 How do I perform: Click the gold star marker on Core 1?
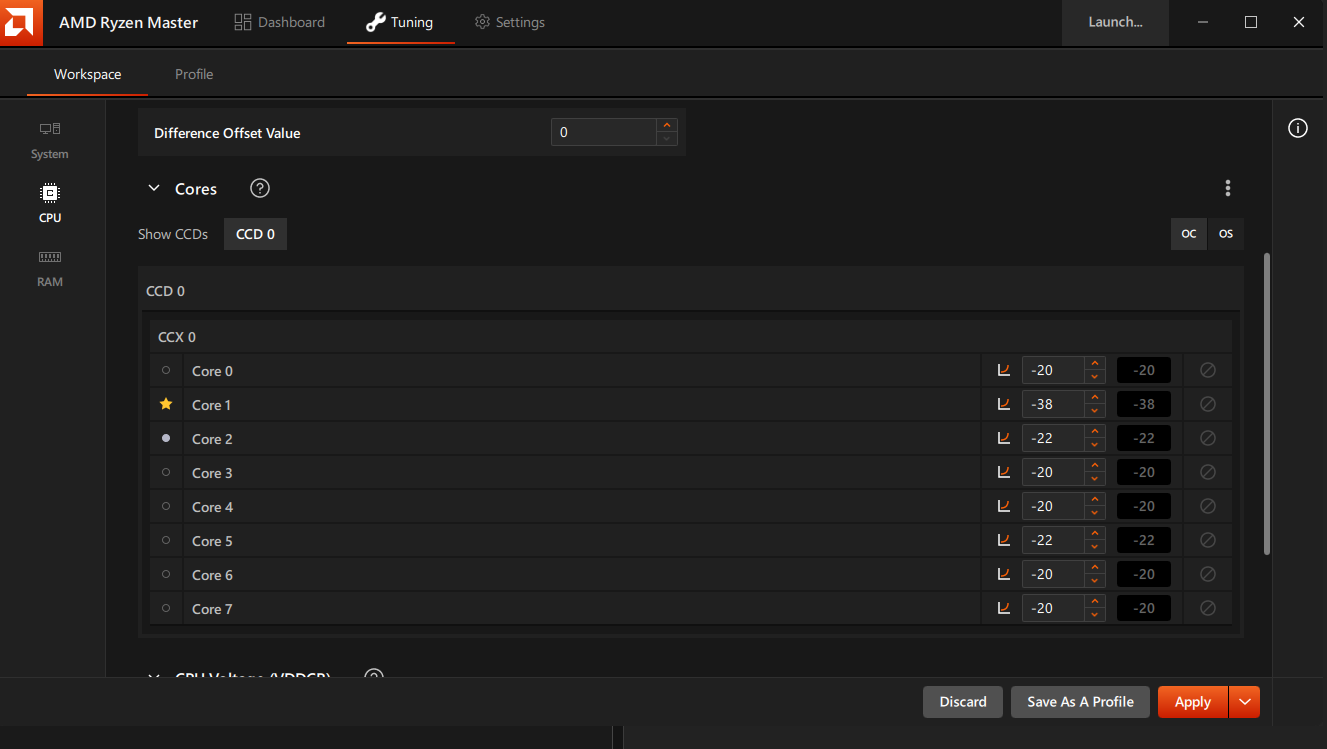pyautogui.click(x=166, y=404)
